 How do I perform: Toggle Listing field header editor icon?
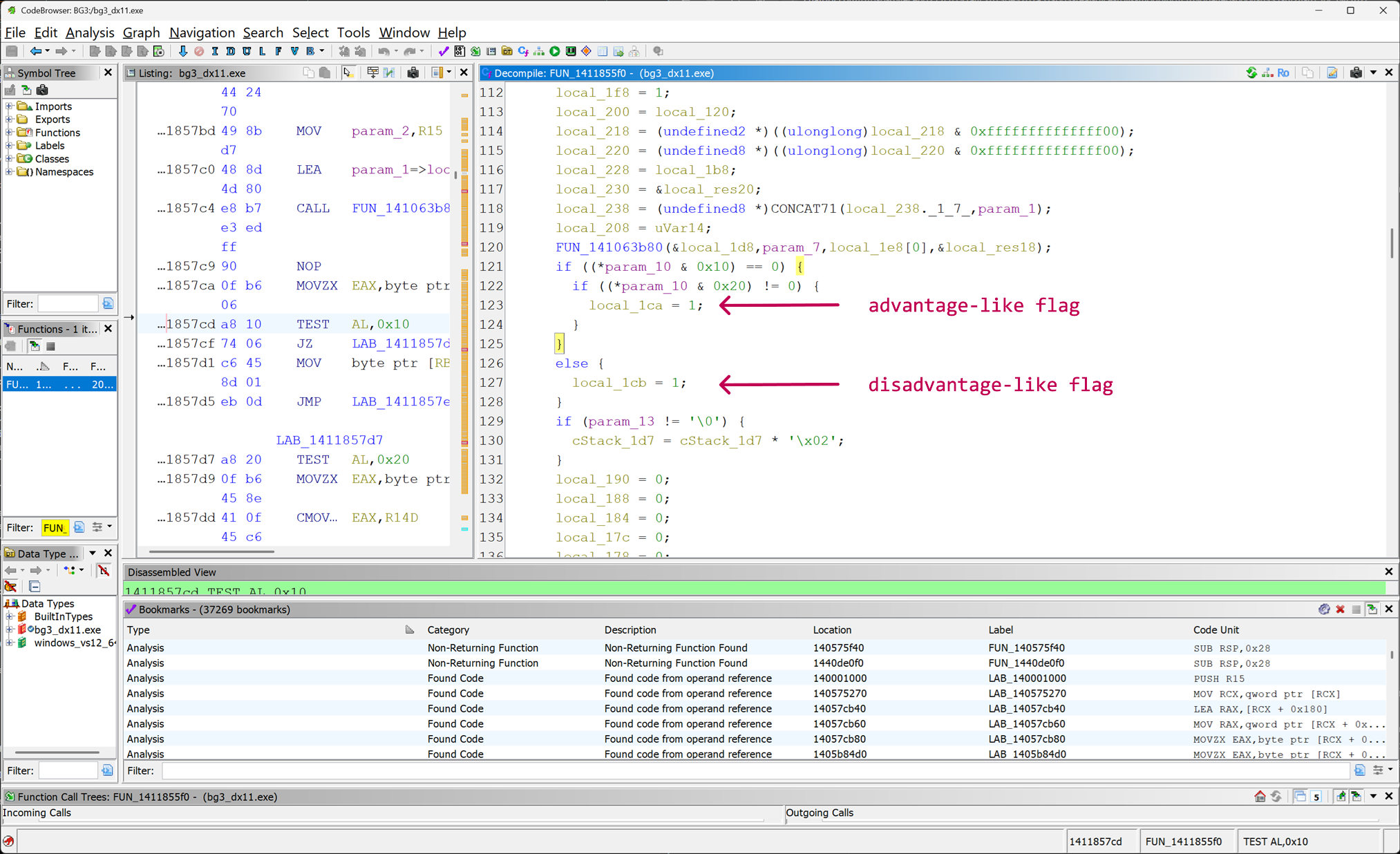(x=373, y=73)
